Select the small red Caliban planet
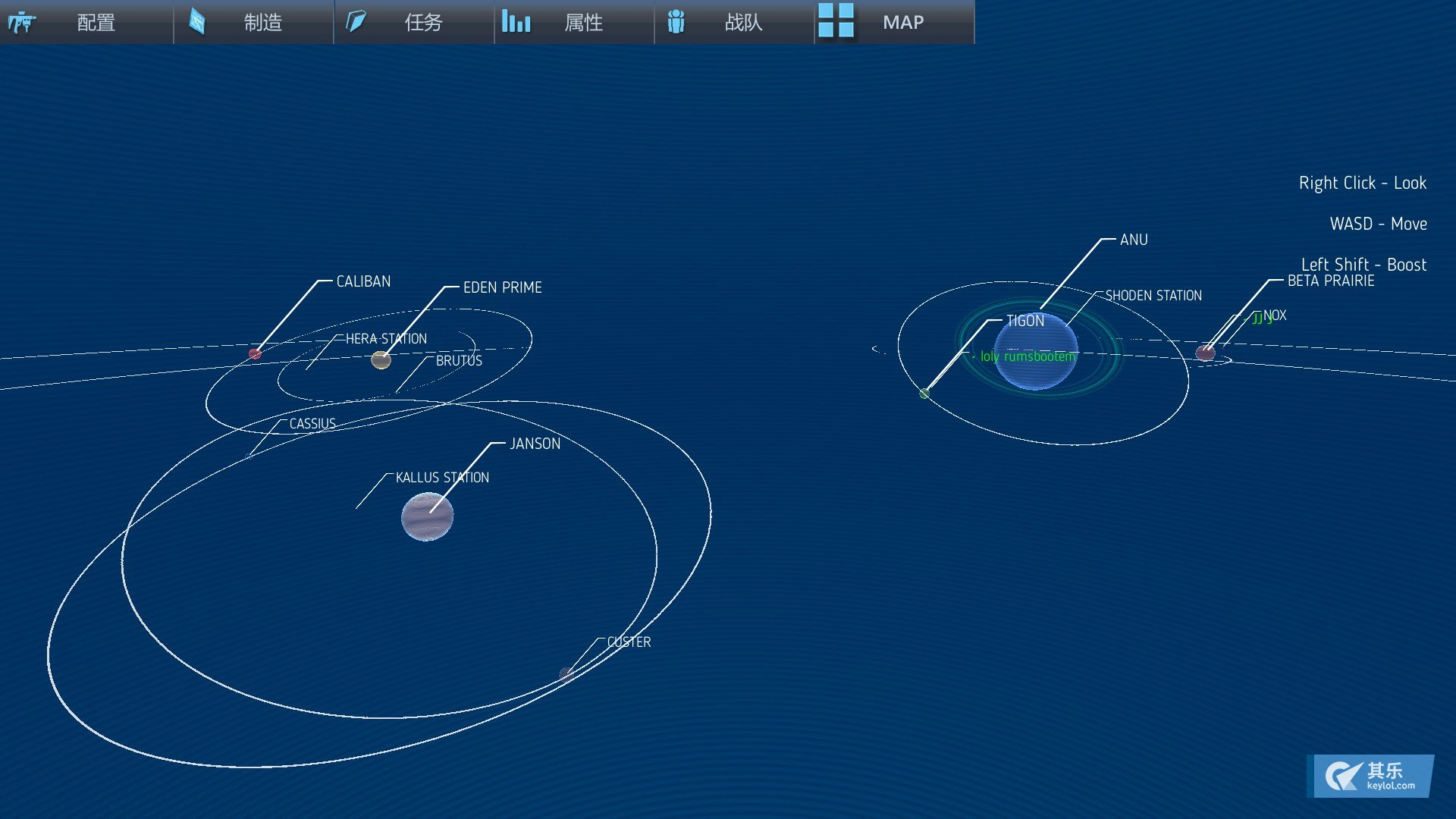Viewport: 1456px width, 819px height. pyautogui.click(x=256, y=353)
